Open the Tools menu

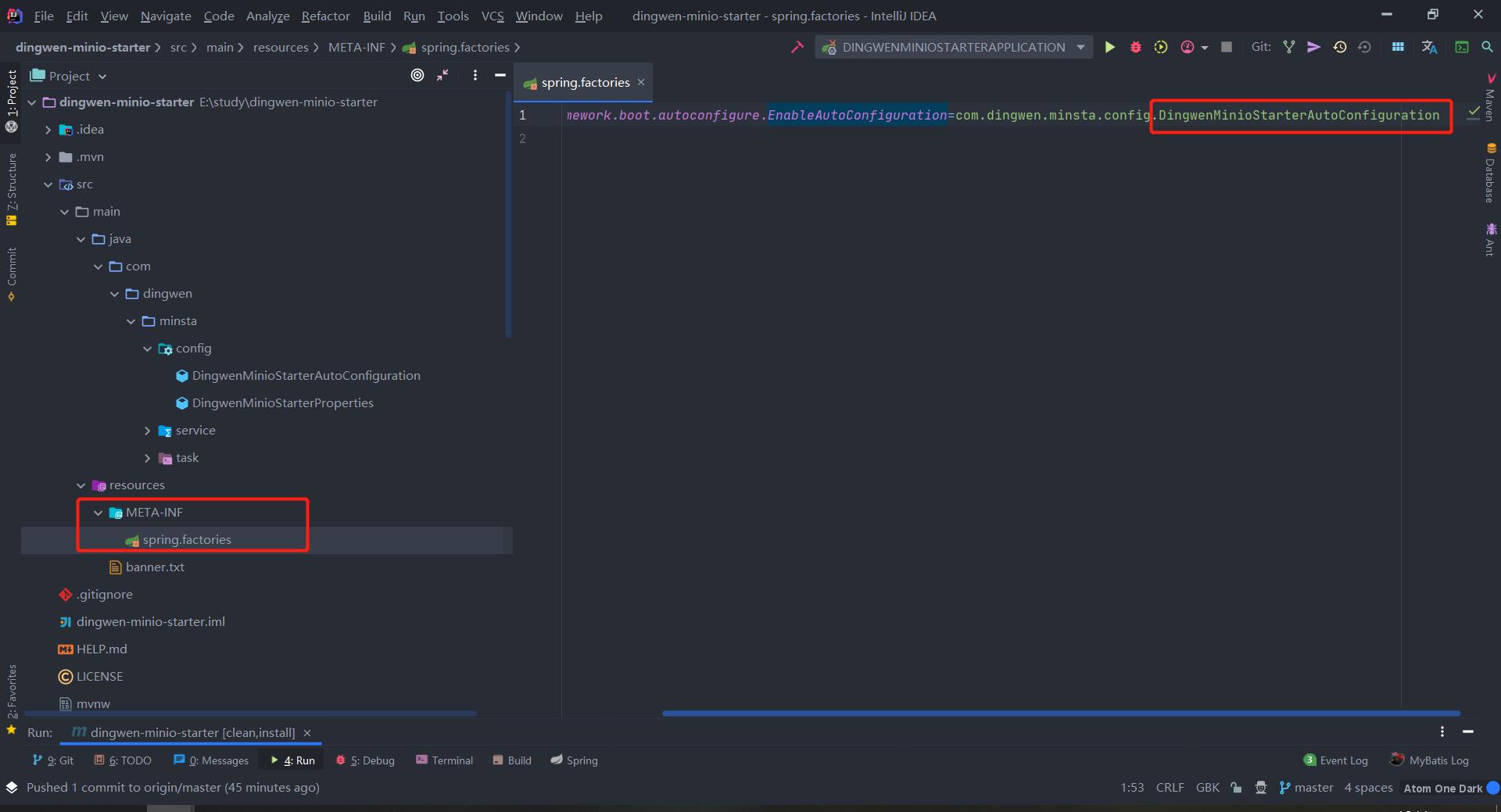(x=453, y=16)
